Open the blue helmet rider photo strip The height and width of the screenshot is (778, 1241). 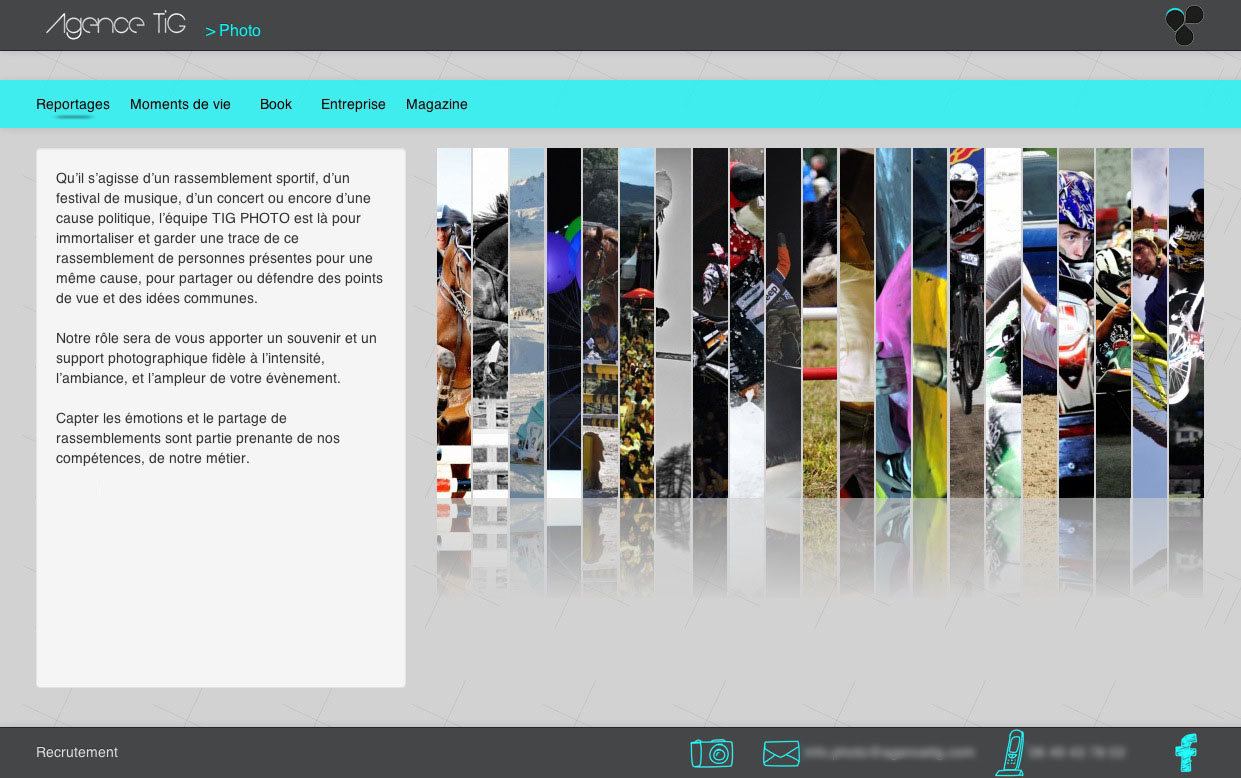(x=1076, y=322)
